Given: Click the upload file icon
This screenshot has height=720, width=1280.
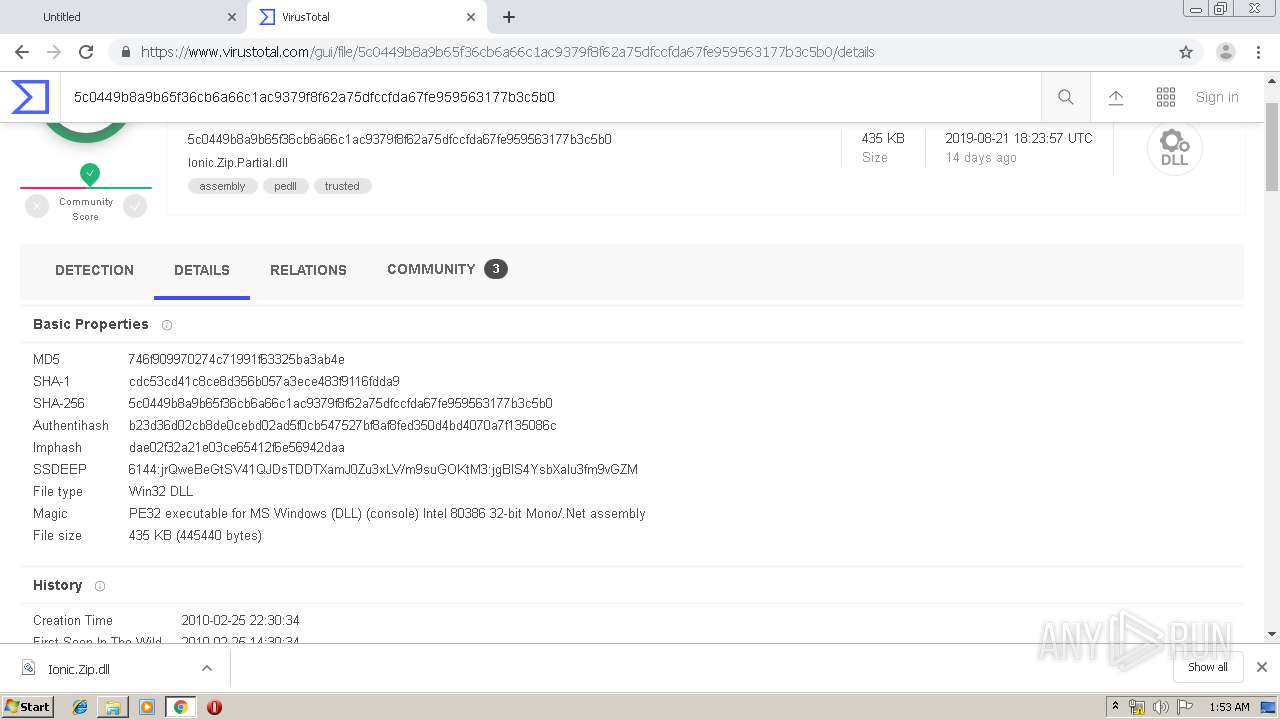Looking at the screenshot, I should tap(1116, 97).
